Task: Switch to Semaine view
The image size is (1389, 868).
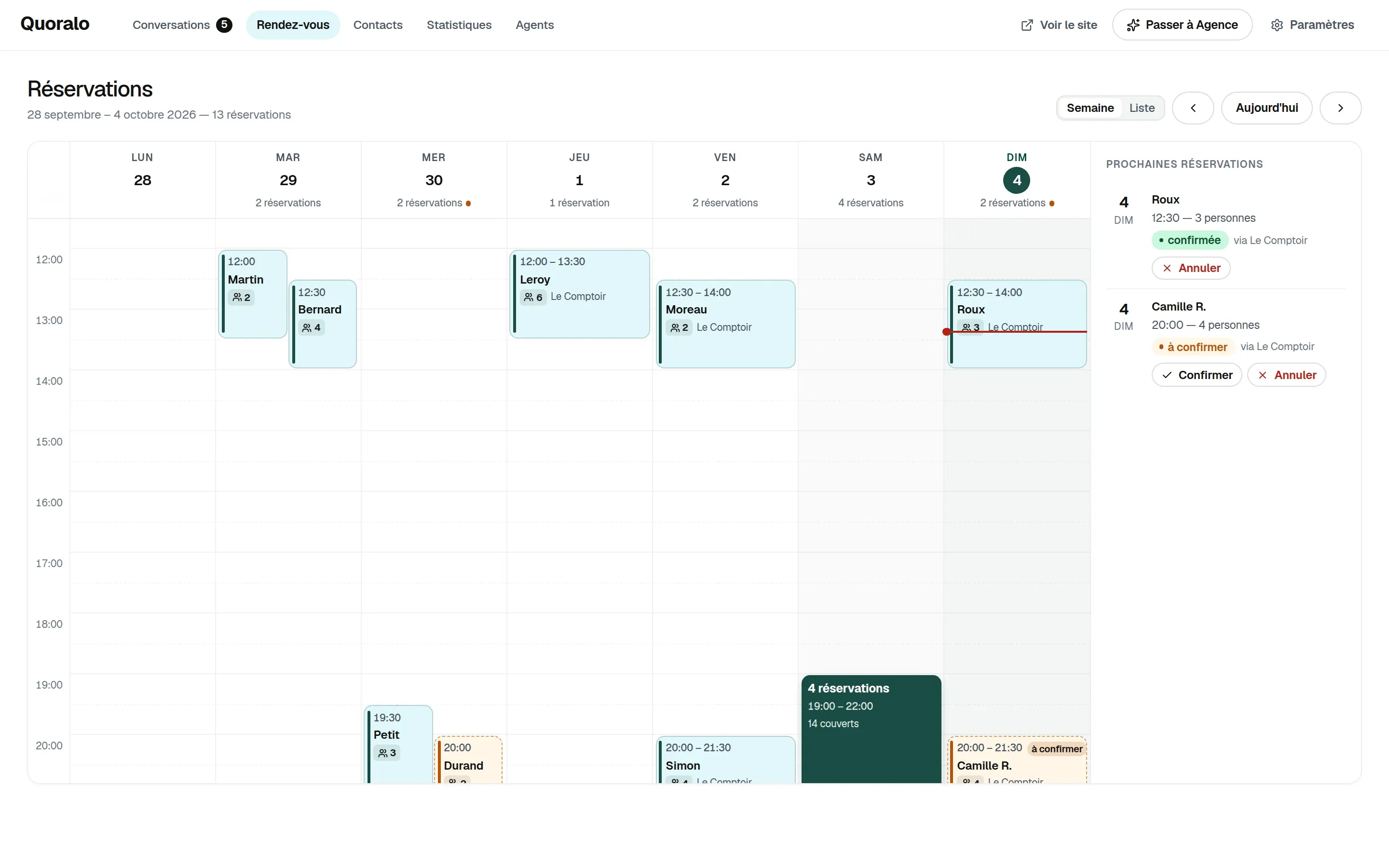Action: pos(1090,108)
